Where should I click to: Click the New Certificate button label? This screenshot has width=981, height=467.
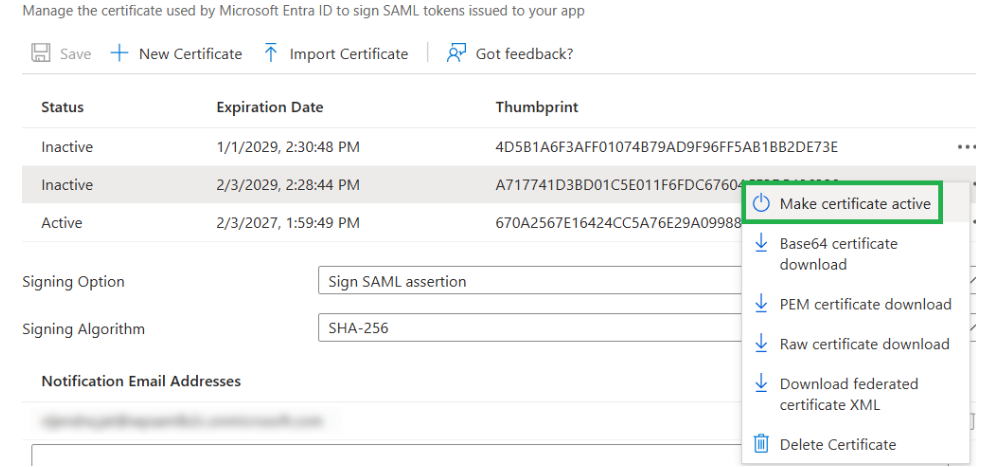pyautogui.click(x=190, y=54)
